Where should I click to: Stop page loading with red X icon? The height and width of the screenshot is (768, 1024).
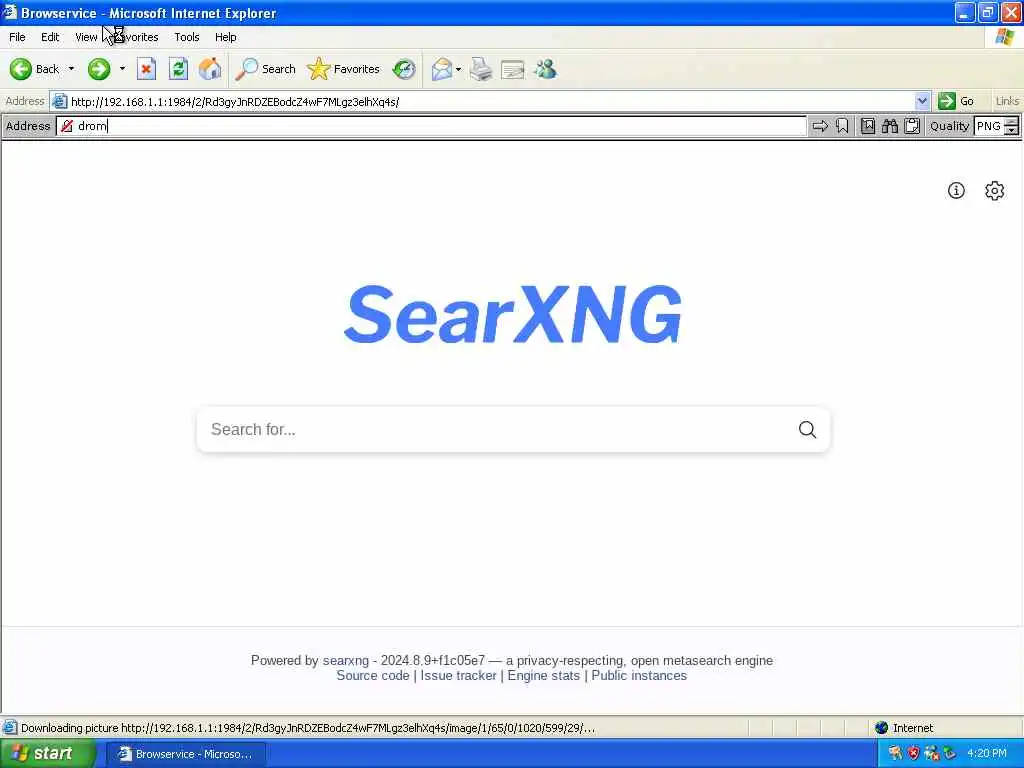click(x=146, y=69)
